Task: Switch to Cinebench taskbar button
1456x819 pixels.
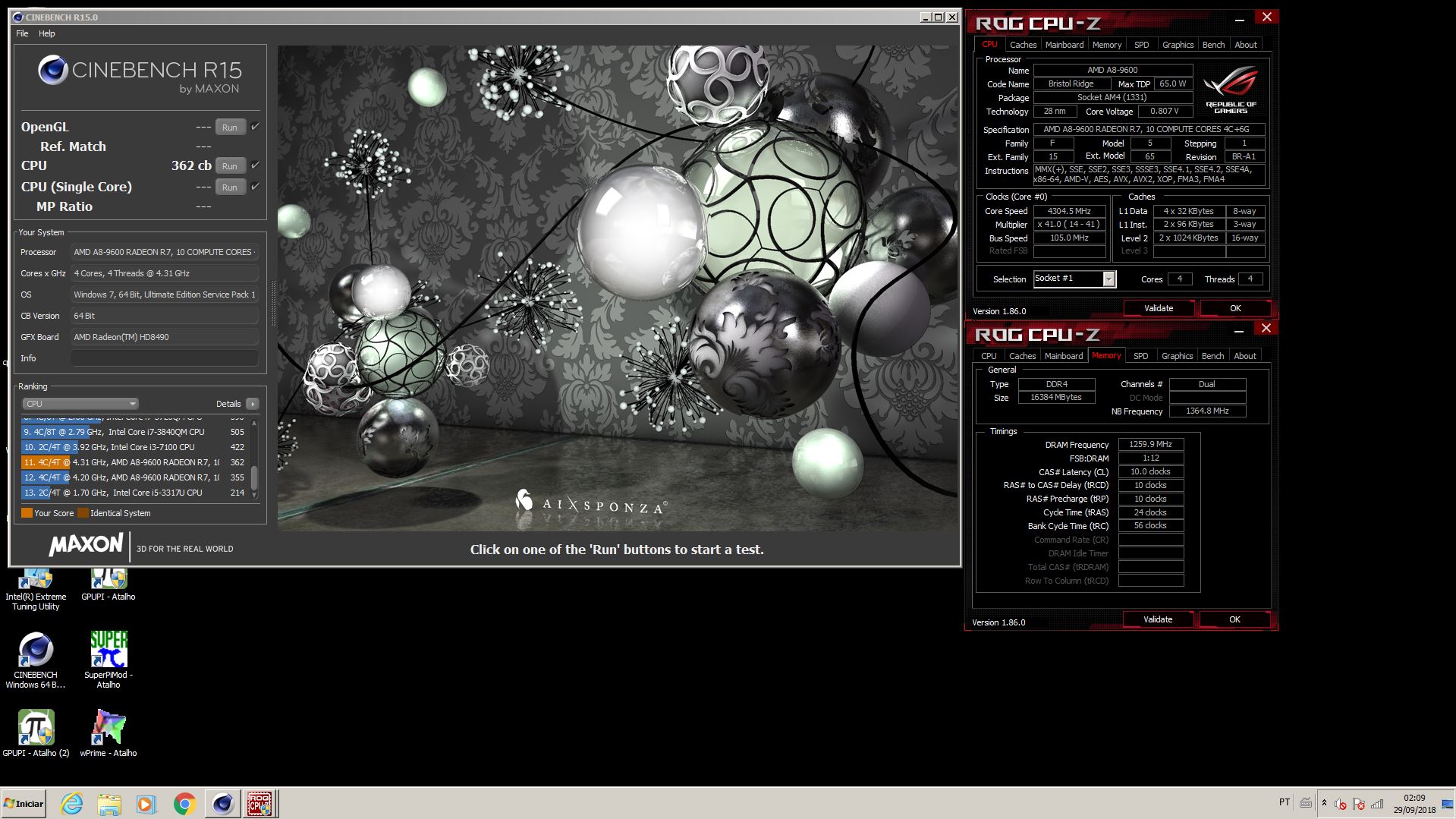Action: 222,804
